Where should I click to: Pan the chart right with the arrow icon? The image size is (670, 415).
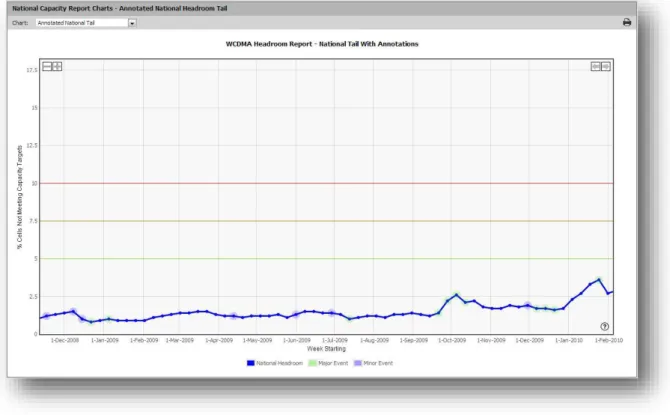coord(605,66)
